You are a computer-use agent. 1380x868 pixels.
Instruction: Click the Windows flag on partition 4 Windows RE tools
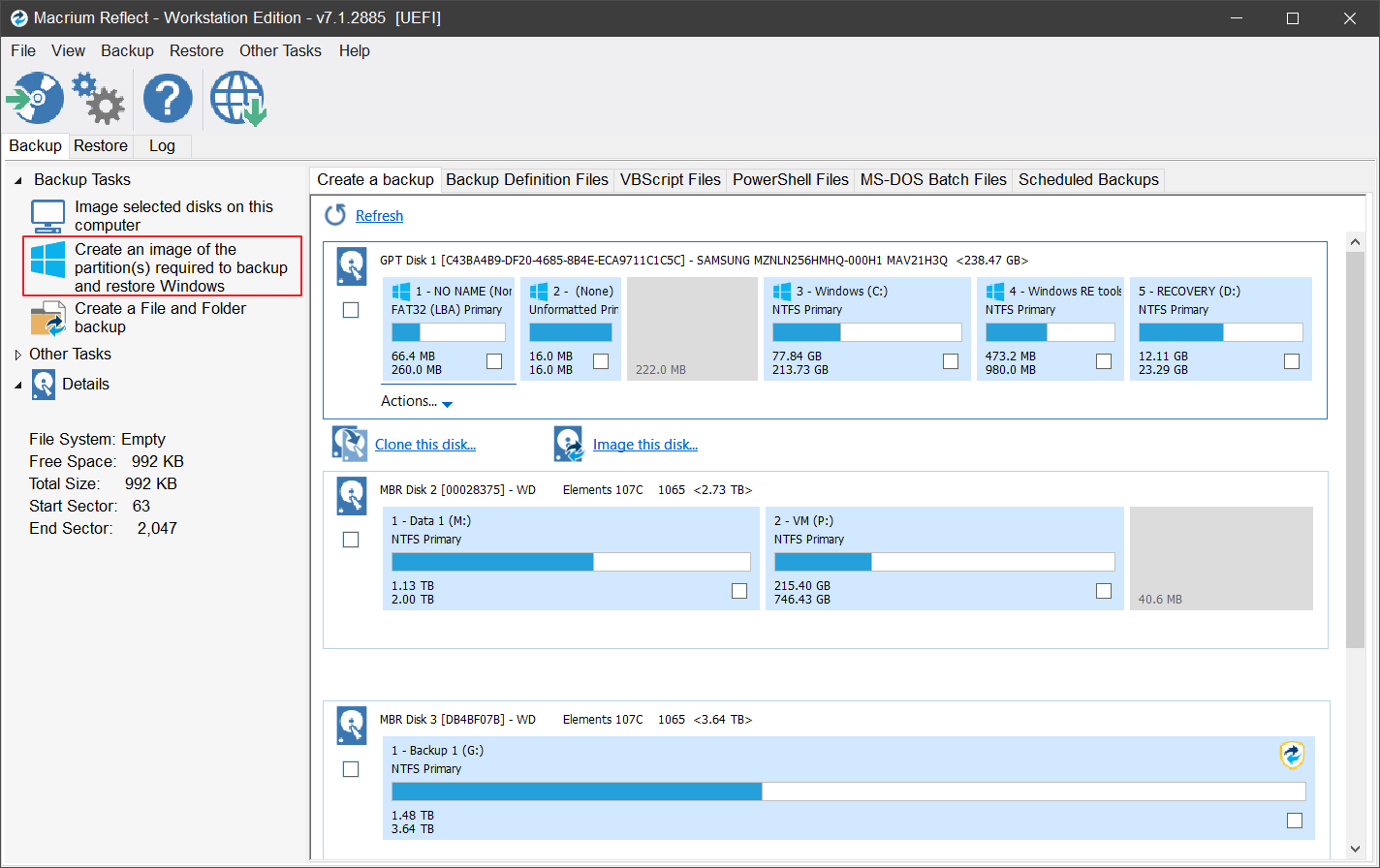(995, 291)
